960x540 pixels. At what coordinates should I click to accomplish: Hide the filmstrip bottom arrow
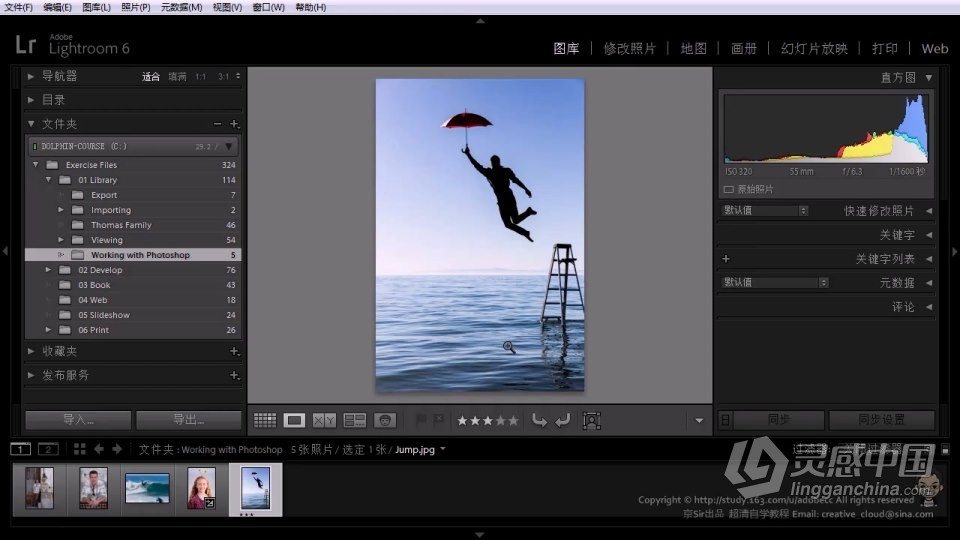pyautogui.click(x=480, y=534)
